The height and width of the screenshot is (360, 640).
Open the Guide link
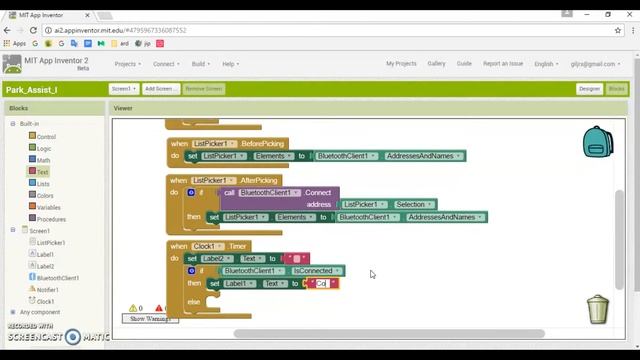tap(464, 64)
